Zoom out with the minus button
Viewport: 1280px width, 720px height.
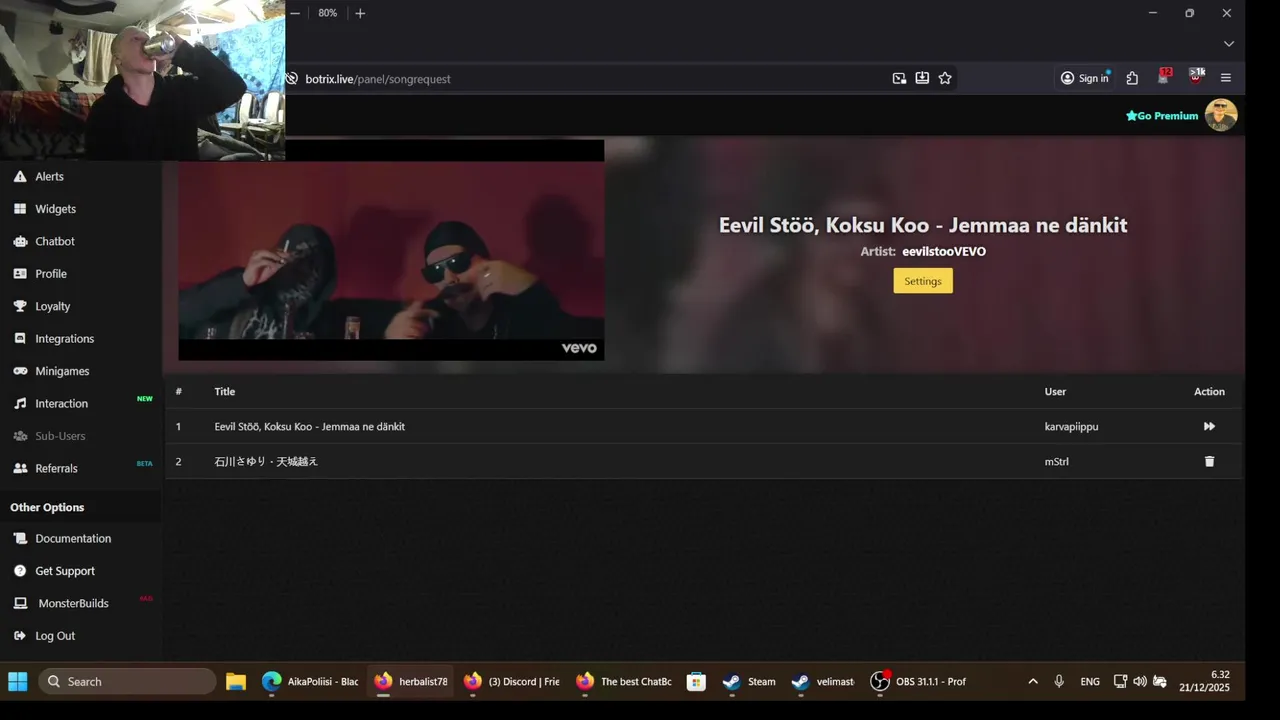click(x=295, y=13)
